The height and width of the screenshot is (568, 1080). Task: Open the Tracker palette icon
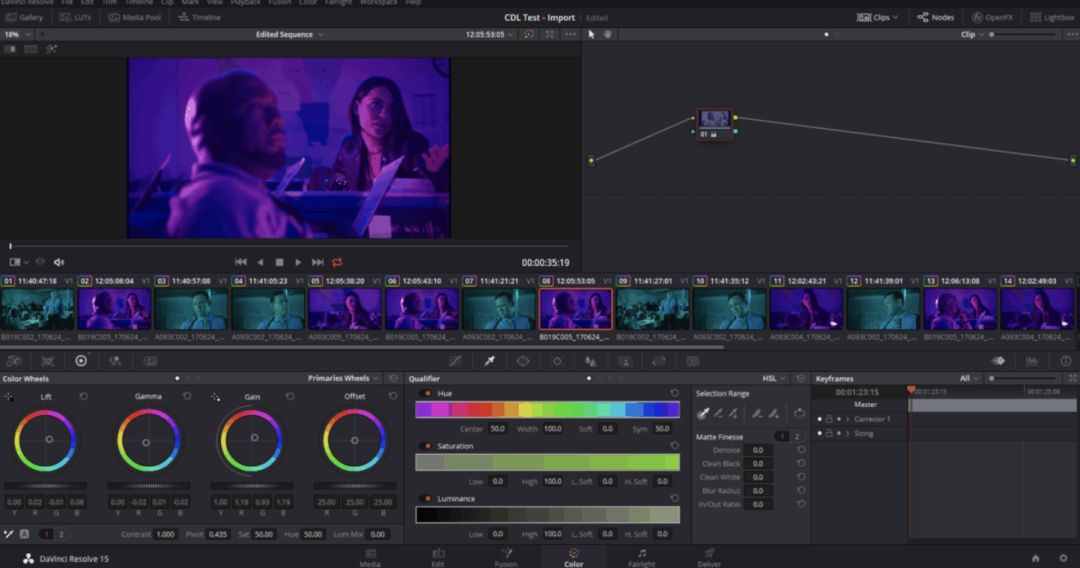click(557, 361)
